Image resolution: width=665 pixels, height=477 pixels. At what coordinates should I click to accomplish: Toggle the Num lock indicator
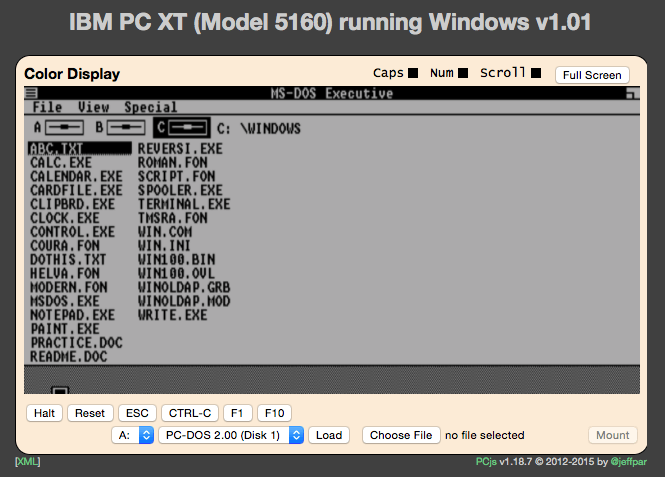click(463, 73)
